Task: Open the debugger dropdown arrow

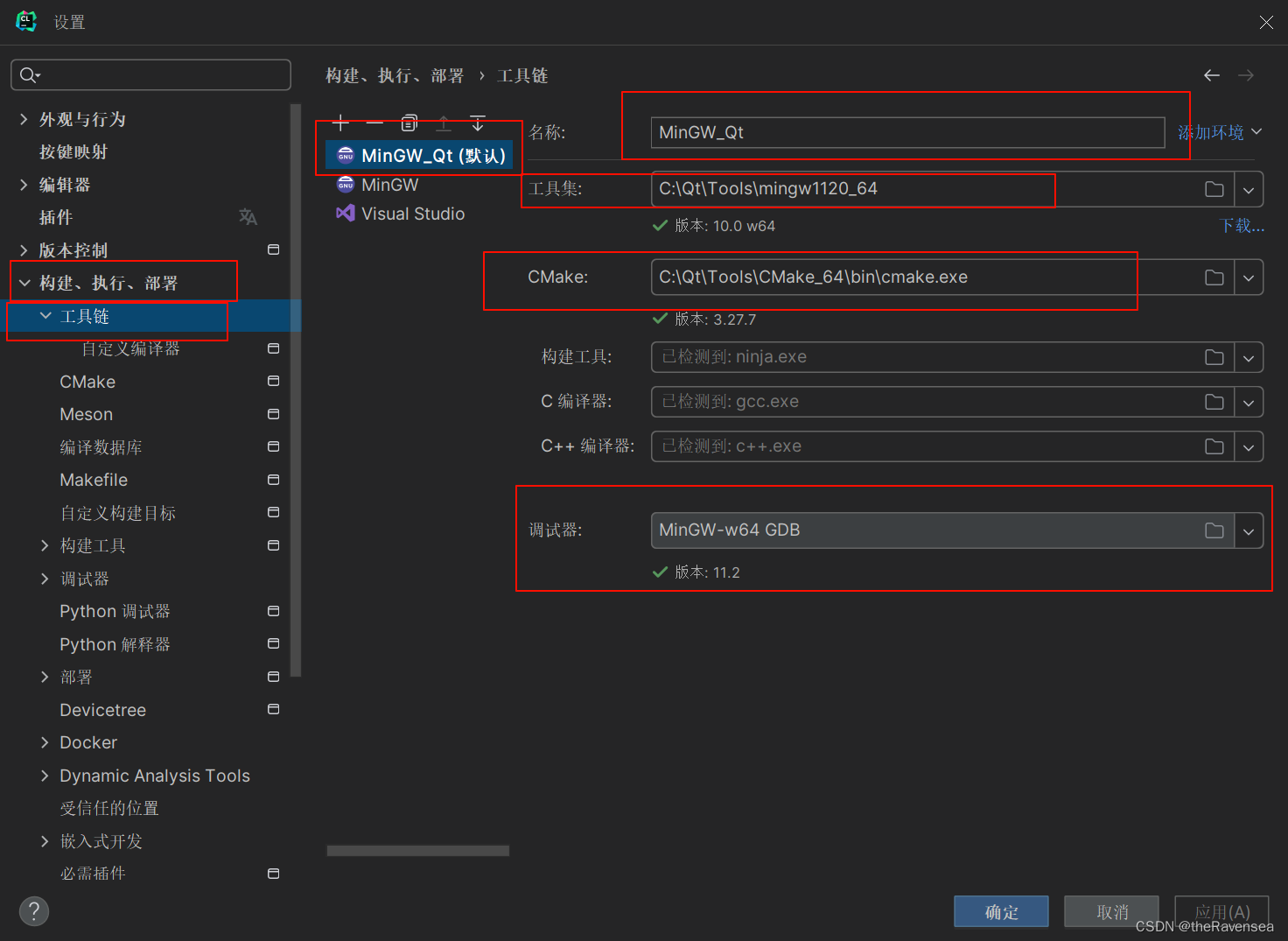Action: coord(1249,530)
